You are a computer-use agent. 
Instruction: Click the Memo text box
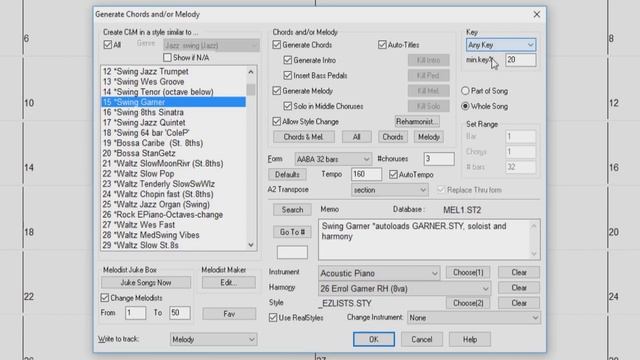429,239
